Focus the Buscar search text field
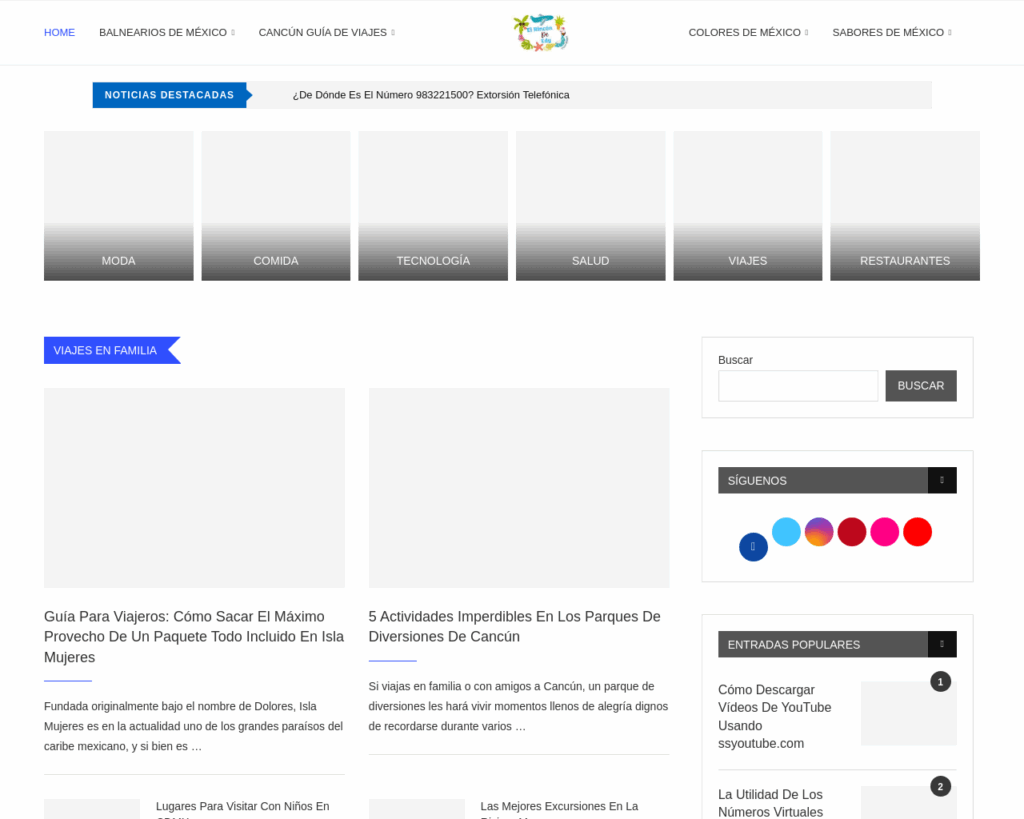This screenshot has height=819, width=1024. (798, 386)
